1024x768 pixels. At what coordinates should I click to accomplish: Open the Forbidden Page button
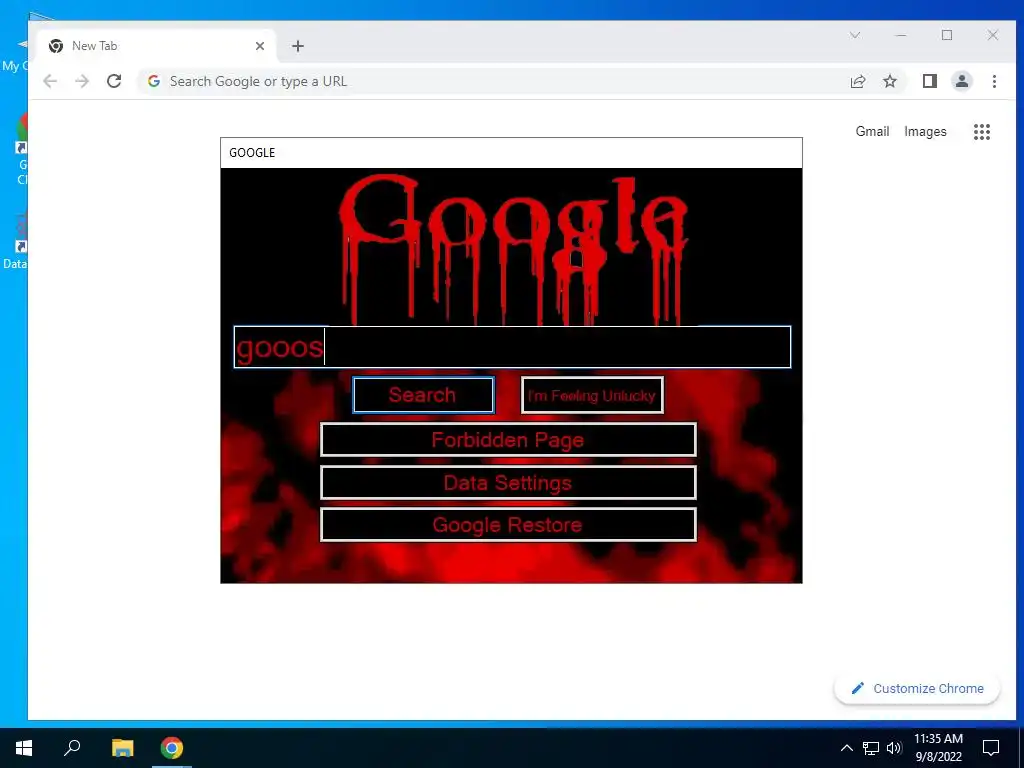coord(508,440)
